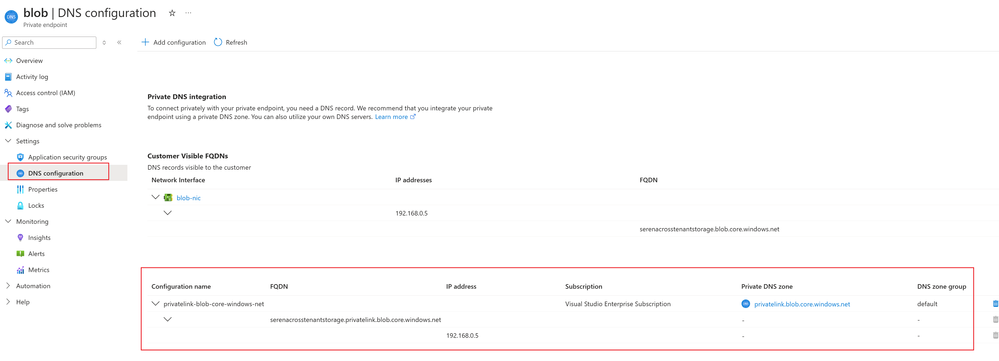
Task: Click the blob-nic network interface icon
Action: pos(168,197)
